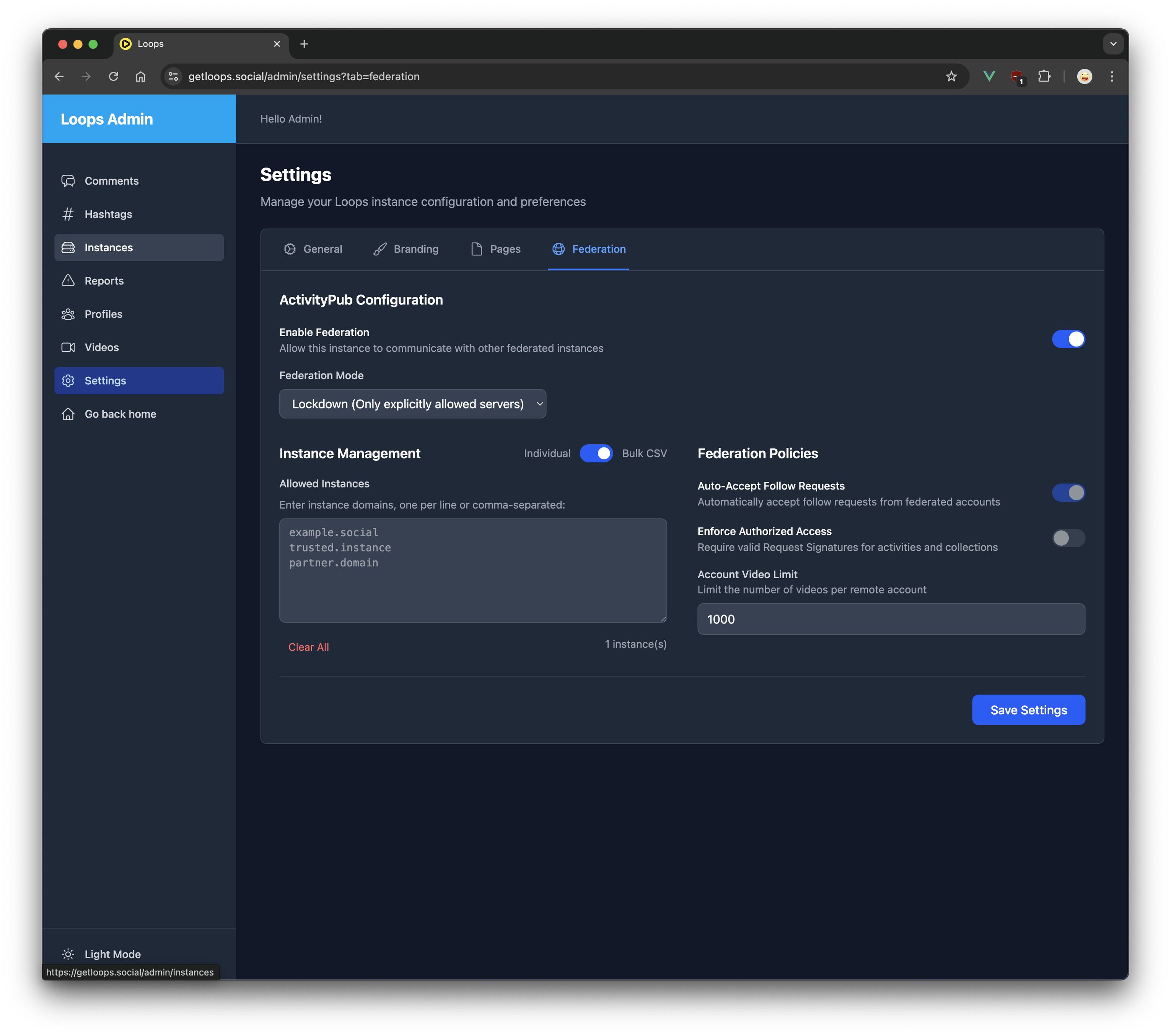Screen dimensions: 1171x1036
Task: Switch Individual / Bulk CSV toggle
Action: click(x=596, y=454)
